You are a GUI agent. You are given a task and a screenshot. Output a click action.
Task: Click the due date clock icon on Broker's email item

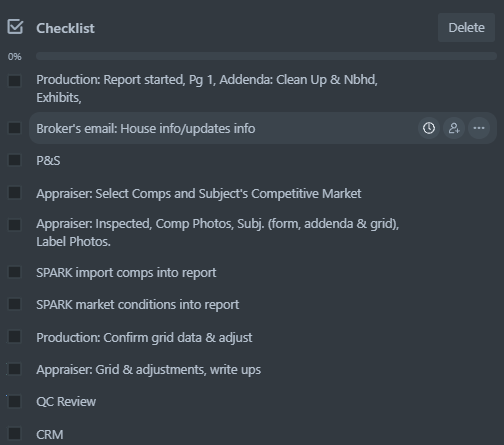(x=429, y=128)
